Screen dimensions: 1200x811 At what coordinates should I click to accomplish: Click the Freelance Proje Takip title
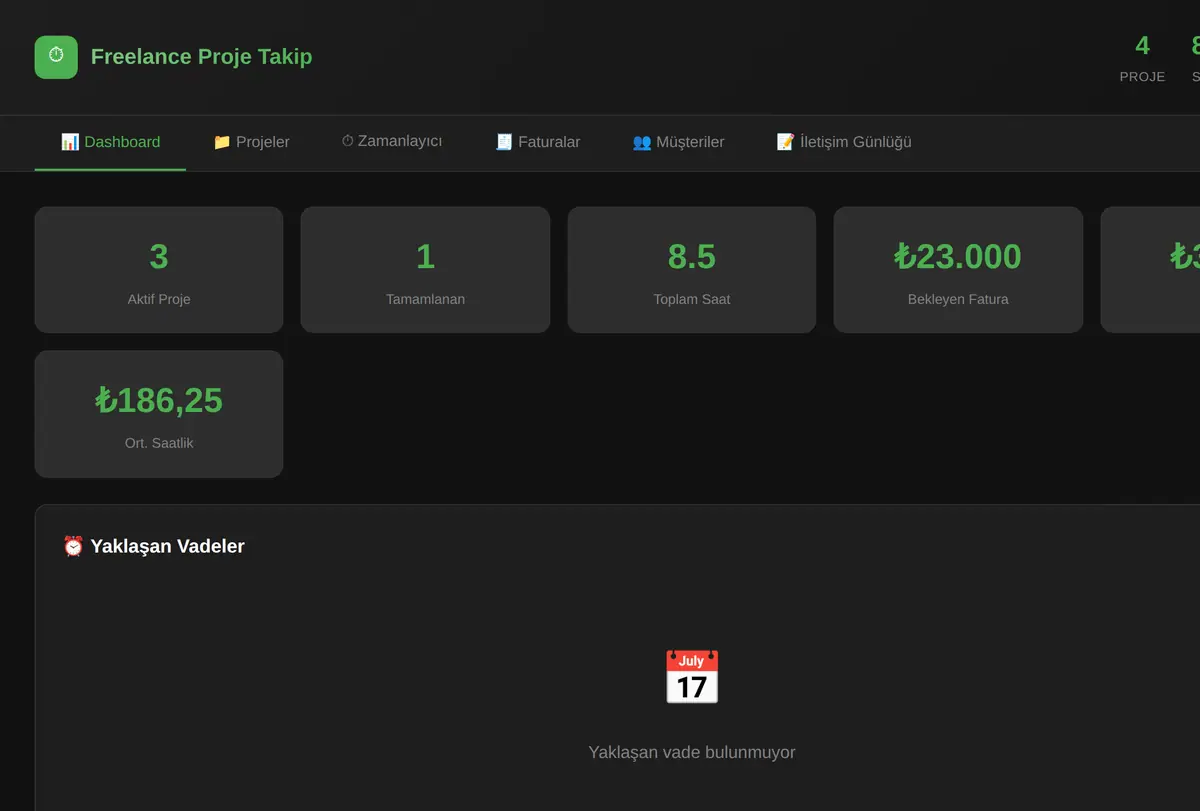point(201,57)
